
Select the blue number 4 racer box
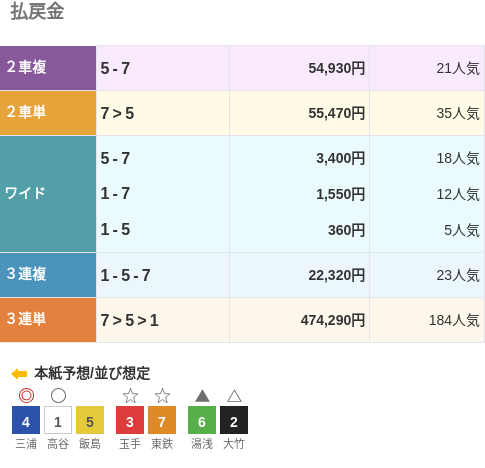[x=26, y=420]
